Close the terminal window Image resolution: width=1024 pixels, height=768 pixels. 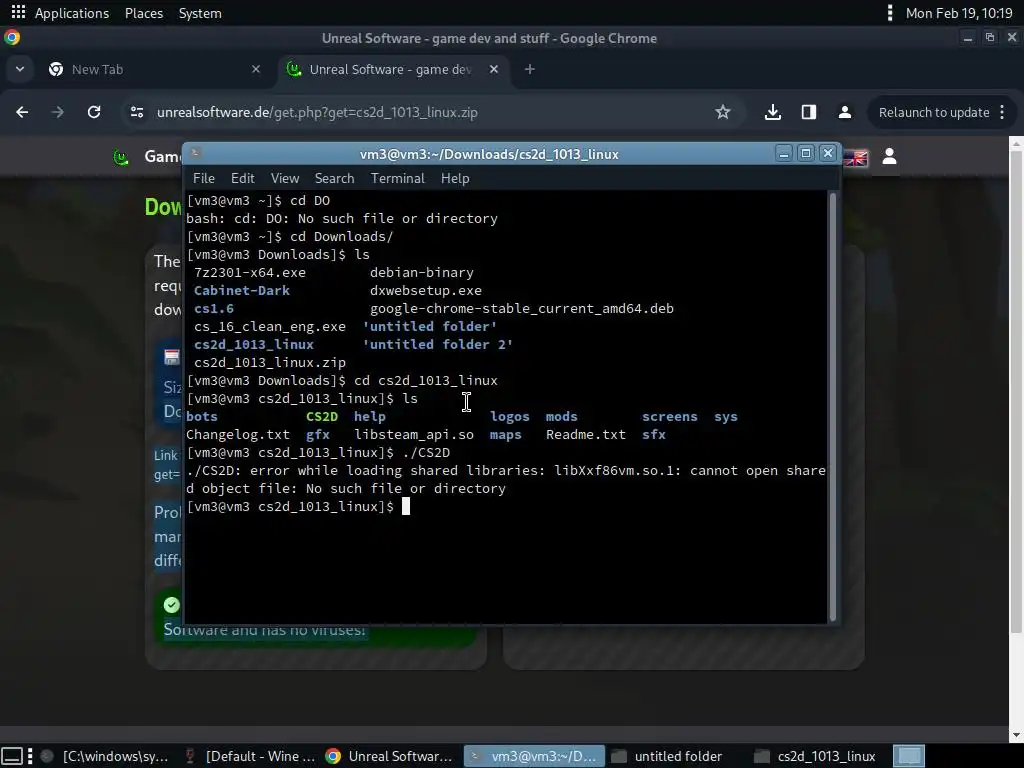point(828,153)
